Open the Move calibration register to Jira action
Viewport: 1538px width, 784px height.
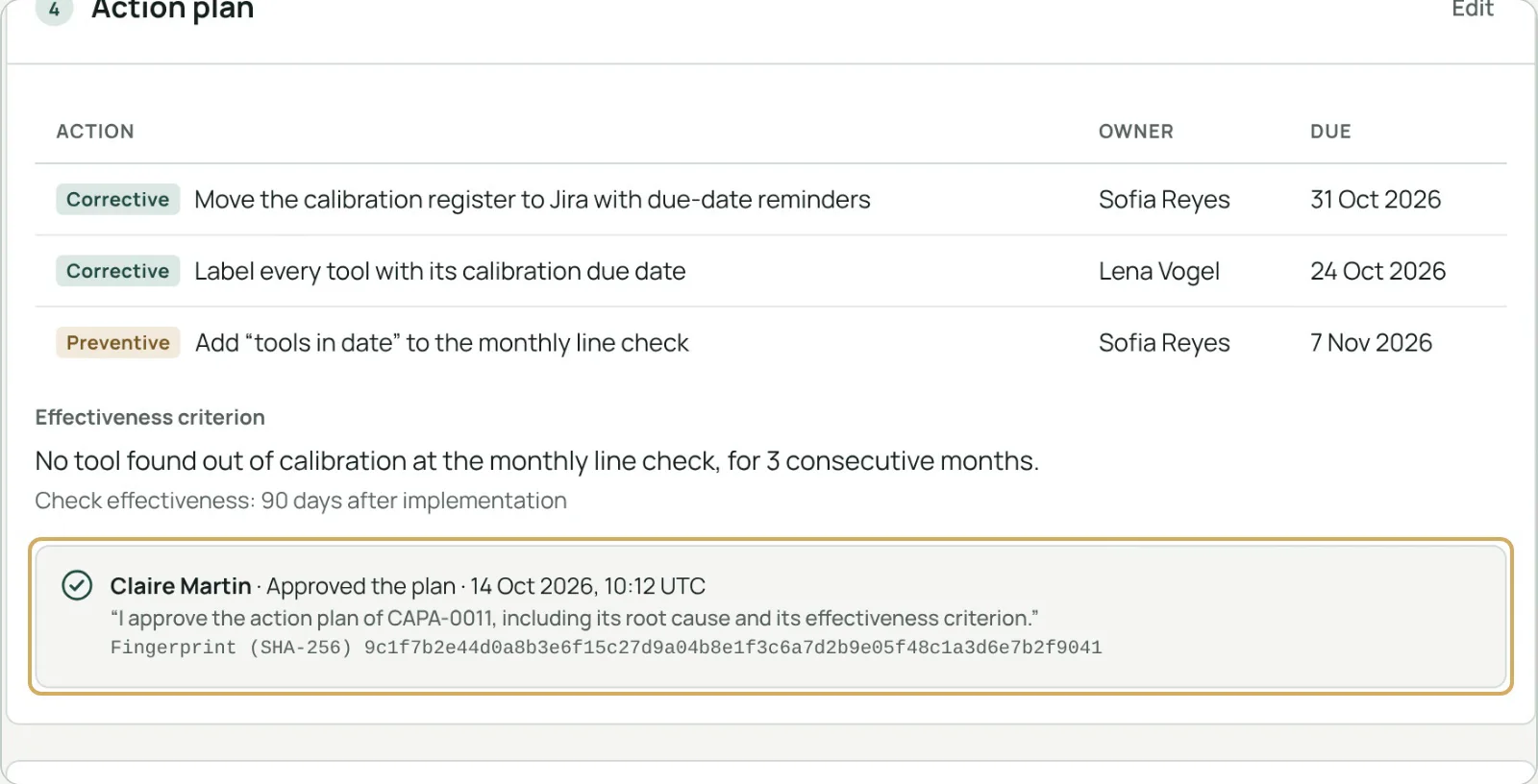point(533,199)
